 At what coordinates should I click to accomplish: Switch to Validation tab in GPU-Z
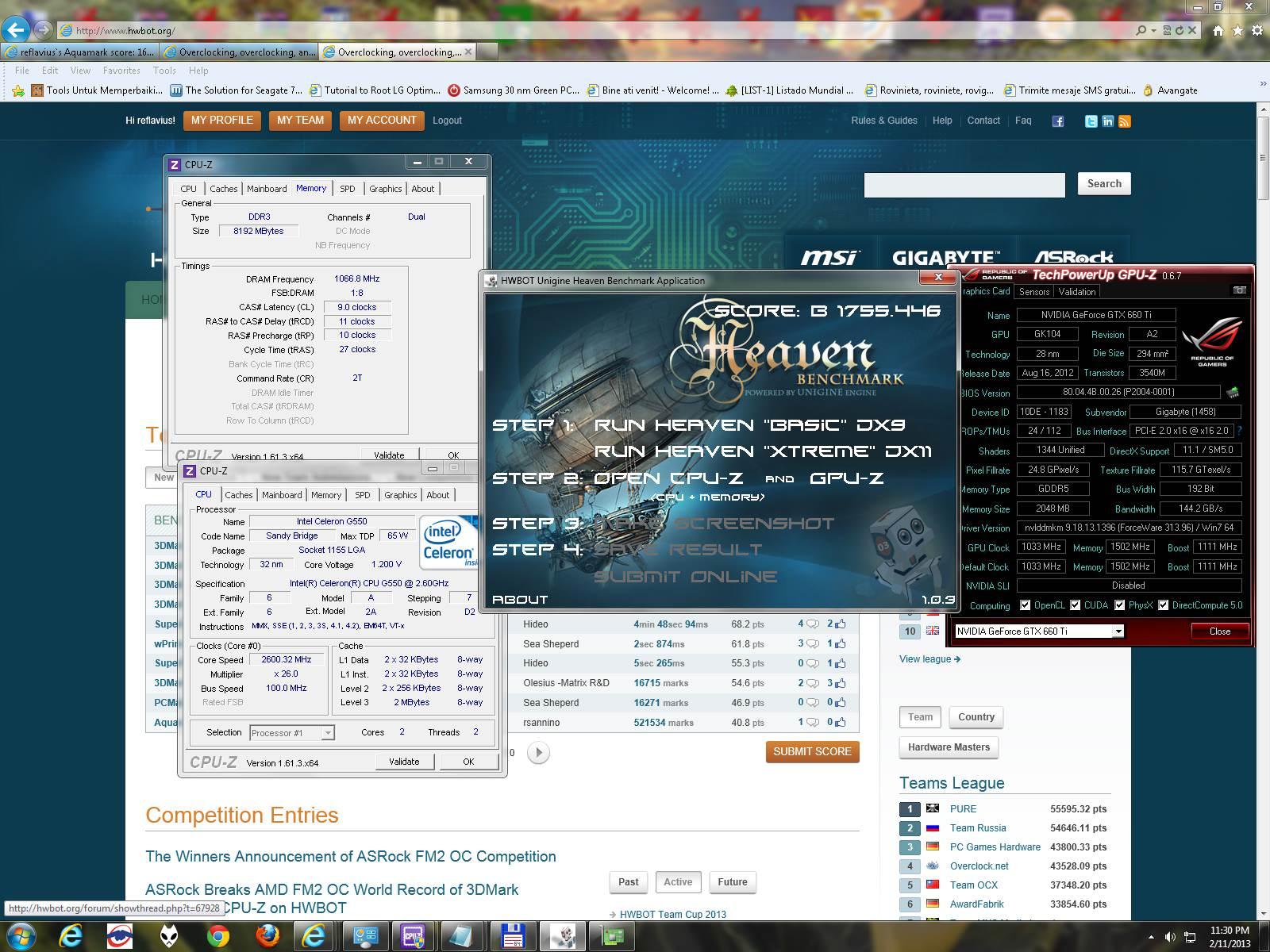(1076, 291)
